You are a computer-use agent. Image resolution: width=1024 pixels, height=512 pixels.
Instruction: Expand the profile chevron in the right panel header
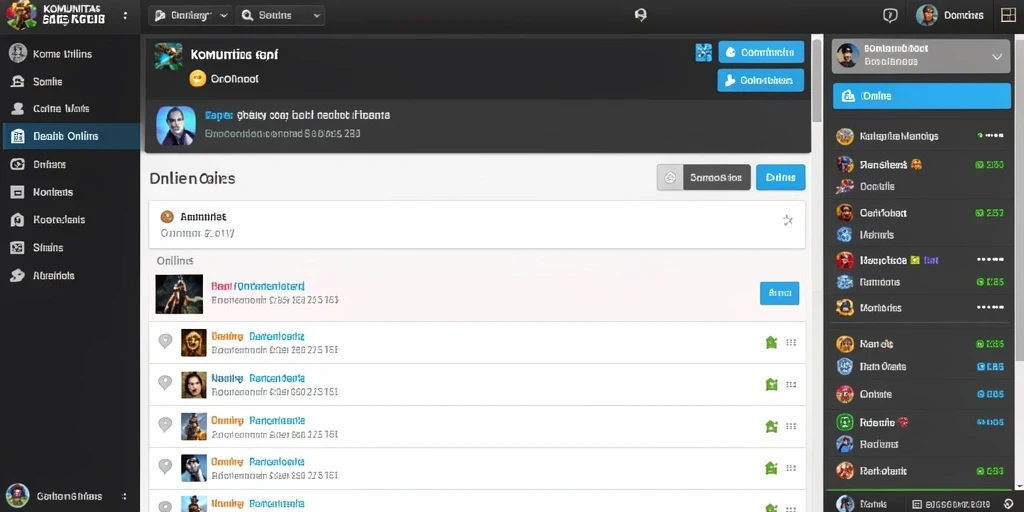point(997,57)
